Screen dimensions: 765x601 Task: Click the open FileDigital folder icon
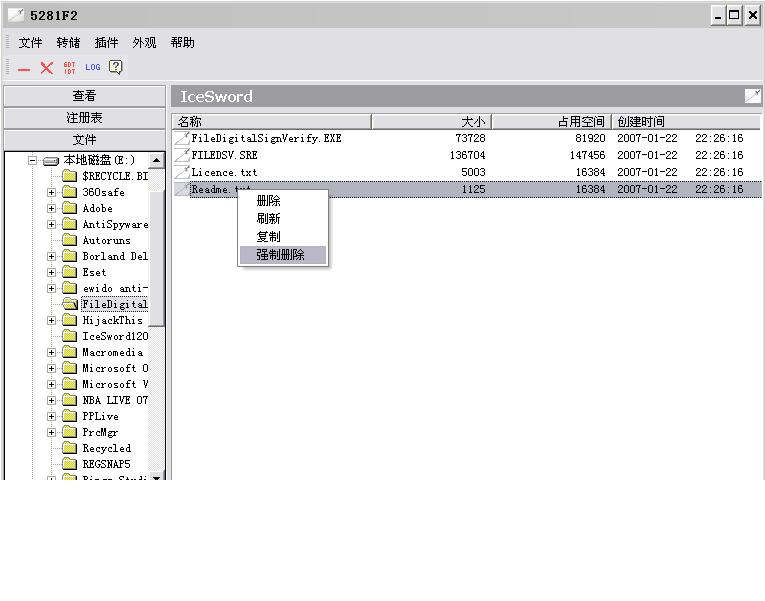[x=70, y=304]
